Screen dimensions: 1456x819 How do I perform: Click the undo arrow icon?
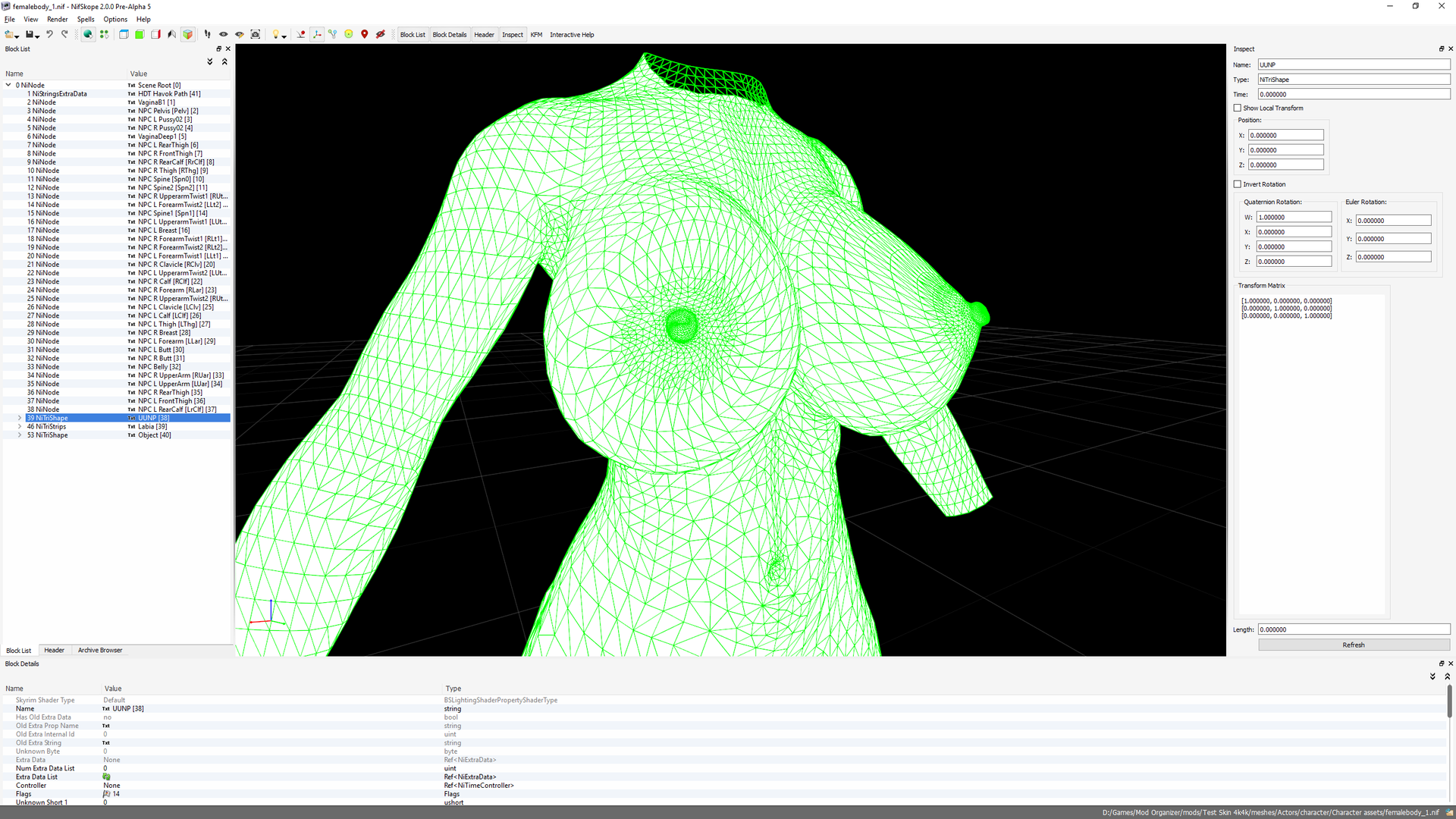(50, 35)
